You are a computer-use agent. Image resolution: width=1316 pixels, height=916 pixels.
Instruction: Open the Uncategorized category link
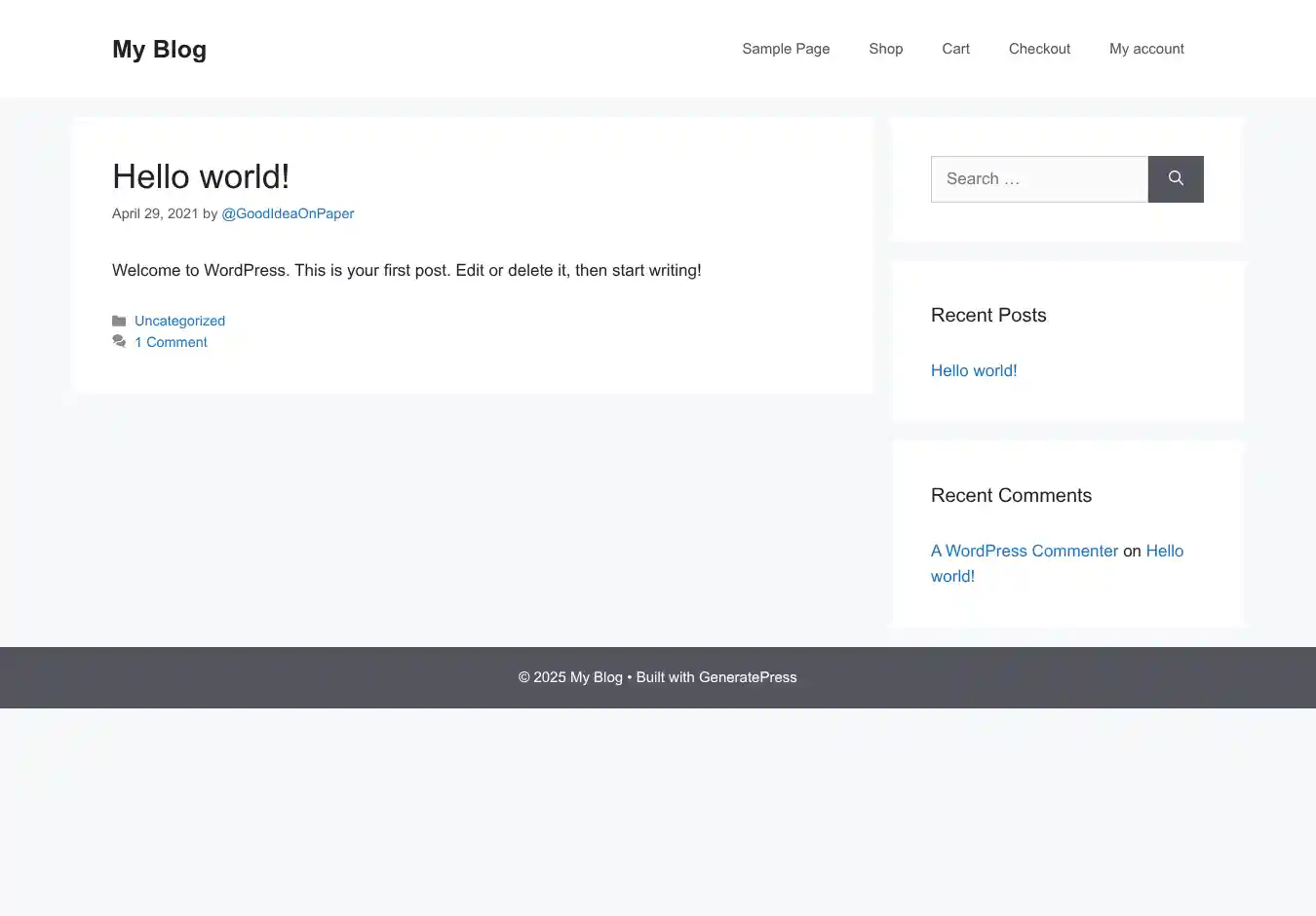coord(179,321)
